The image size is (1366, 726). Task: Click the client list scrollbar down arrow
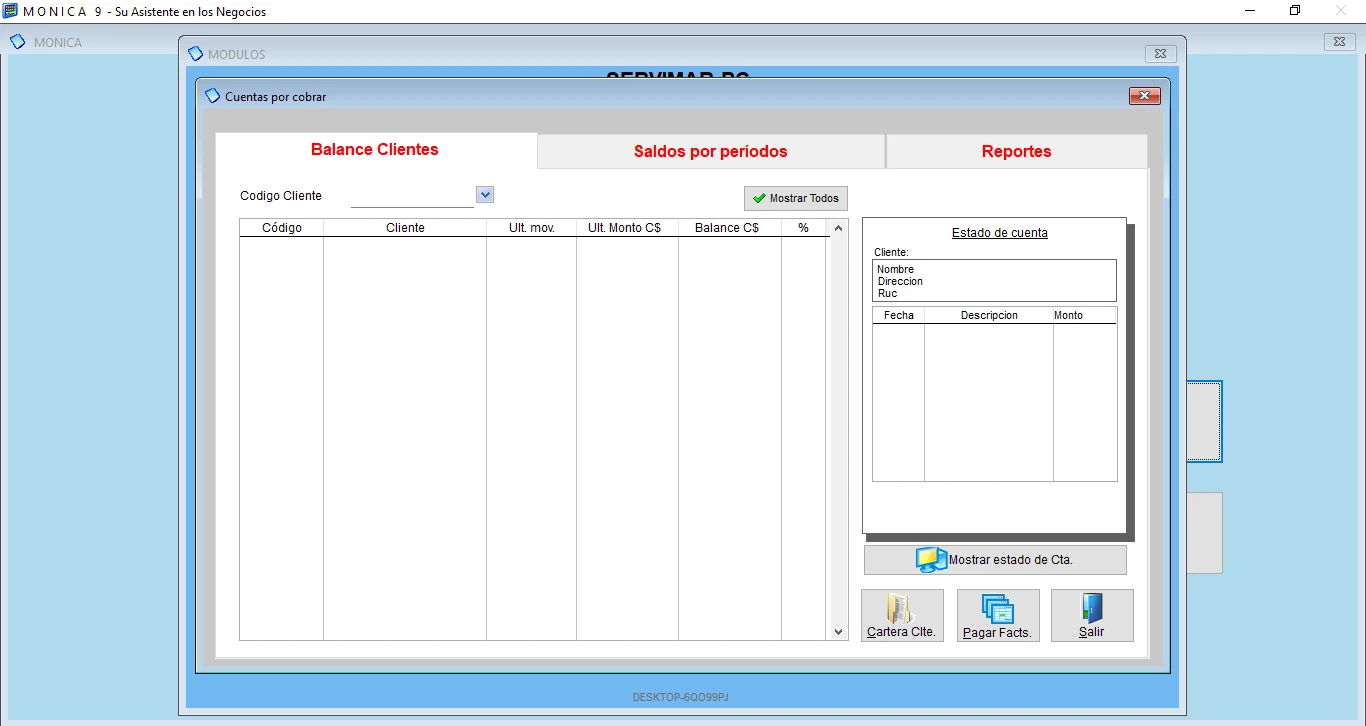838,631
